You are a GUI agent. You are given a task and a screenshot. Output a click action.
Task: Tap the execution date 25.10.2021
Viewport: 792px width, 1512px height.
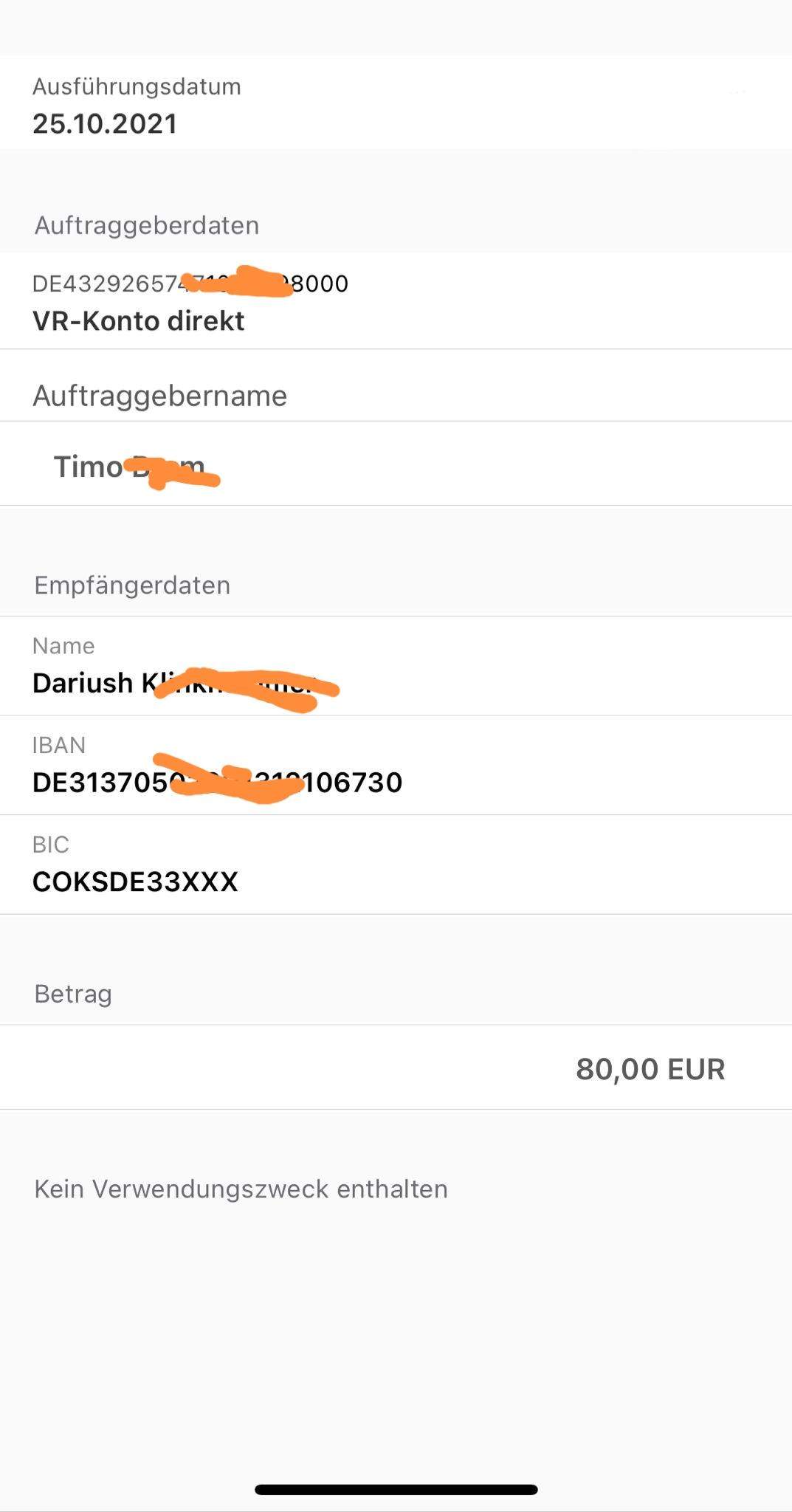(x=105, y=123)
